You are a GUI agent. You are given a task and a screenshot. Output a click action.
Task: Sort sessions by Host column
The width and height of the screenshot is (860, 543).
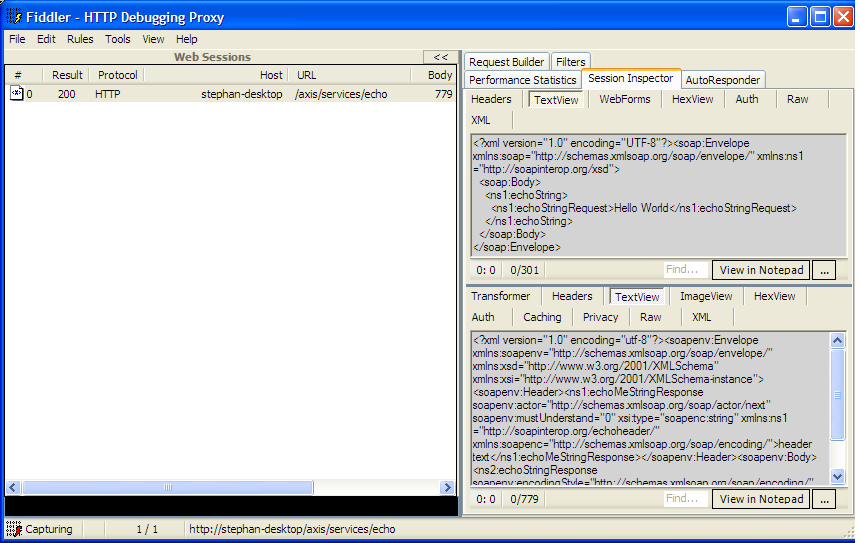(216, 75)
